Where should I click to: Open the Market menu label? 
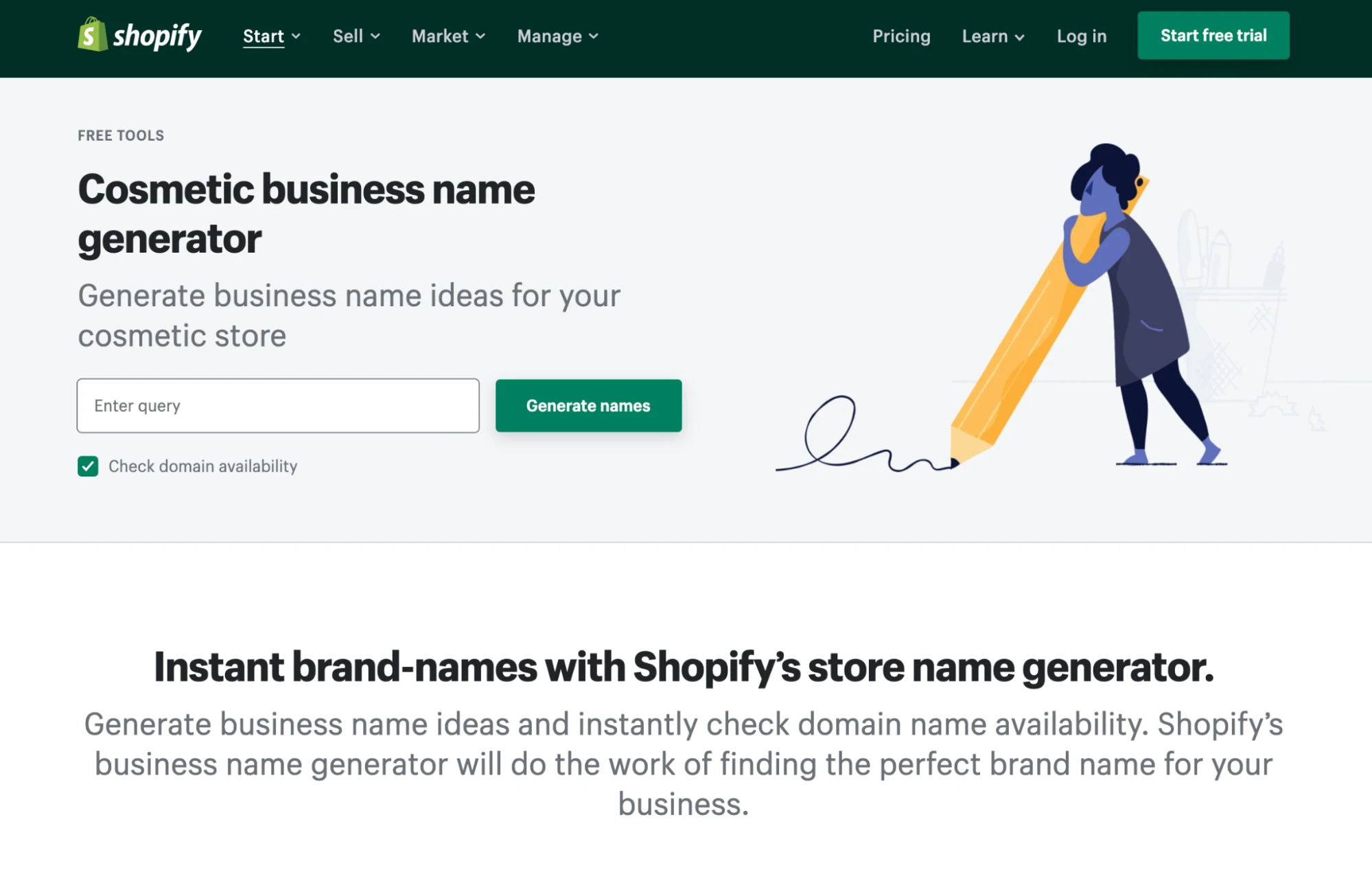[x=440, y=36]
